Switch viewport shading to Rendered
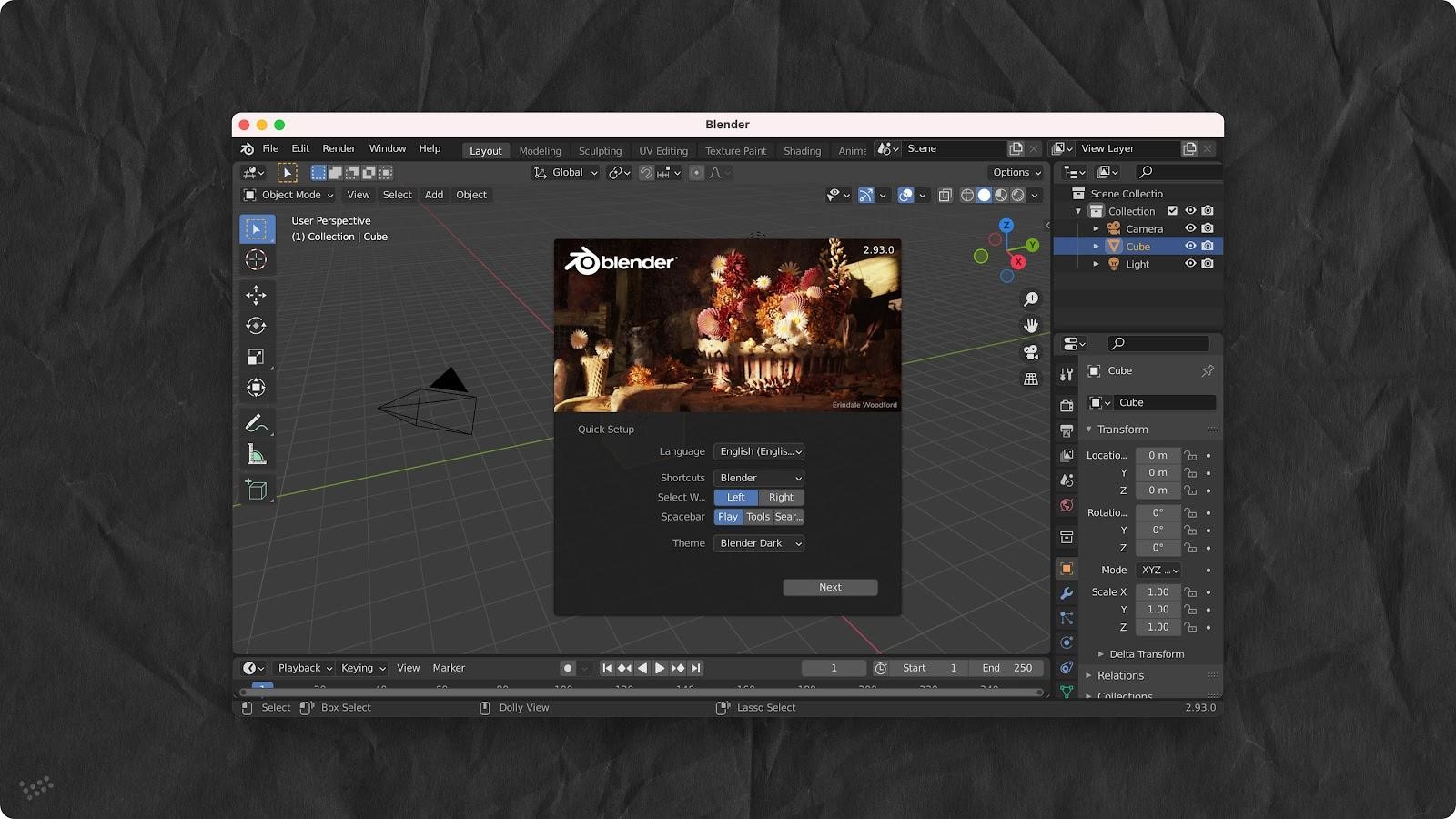This screenshot has width=1456, height=819. click(x=1018, y=195)
